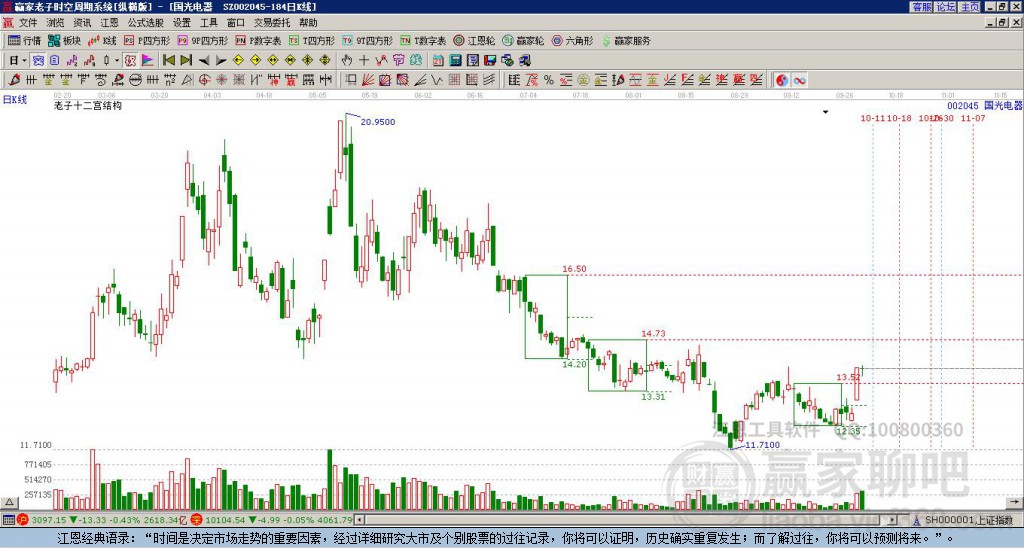Switch to K线 chart view
The image size is (1024, 548).
tap(102, 40)
